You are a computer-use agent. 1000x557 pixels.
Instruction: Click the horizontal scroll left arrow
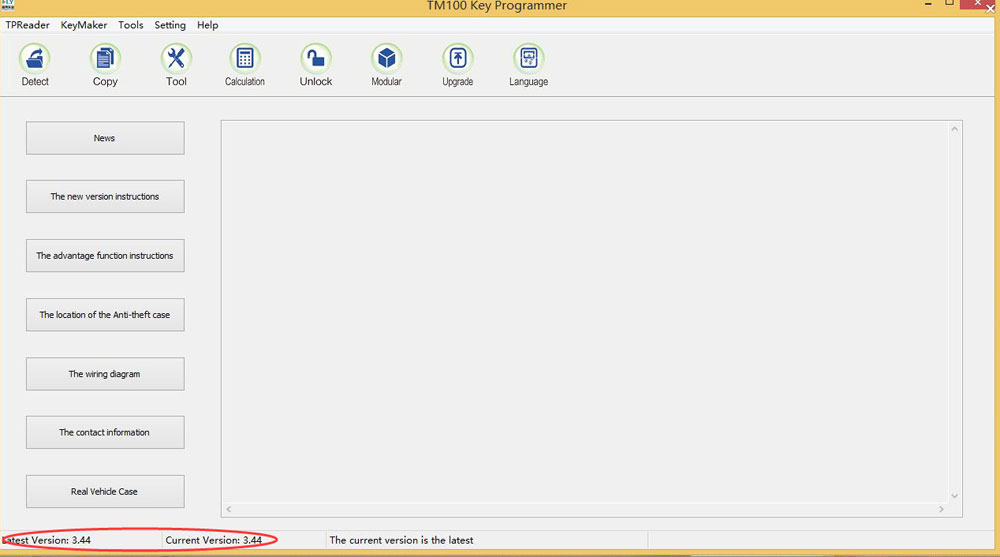(228, 509)
